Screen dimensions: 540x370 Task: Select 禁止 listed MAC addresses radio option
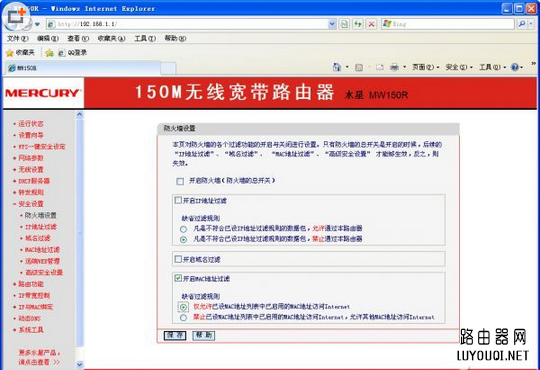coord(183,318)
